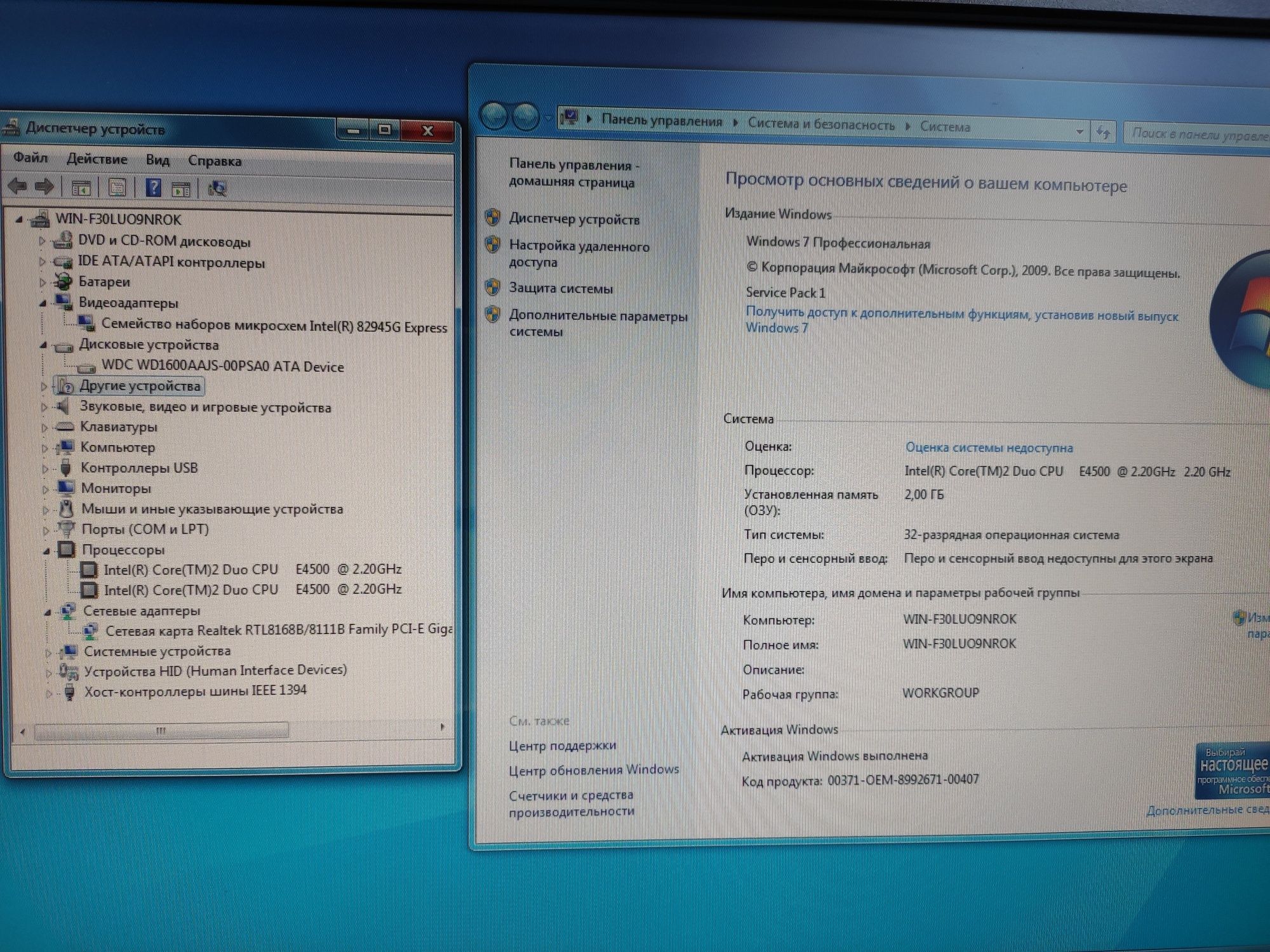This screenshot has width=1270, height=952.
Task: Open the Действие menu
Action: tap(97, 159)
